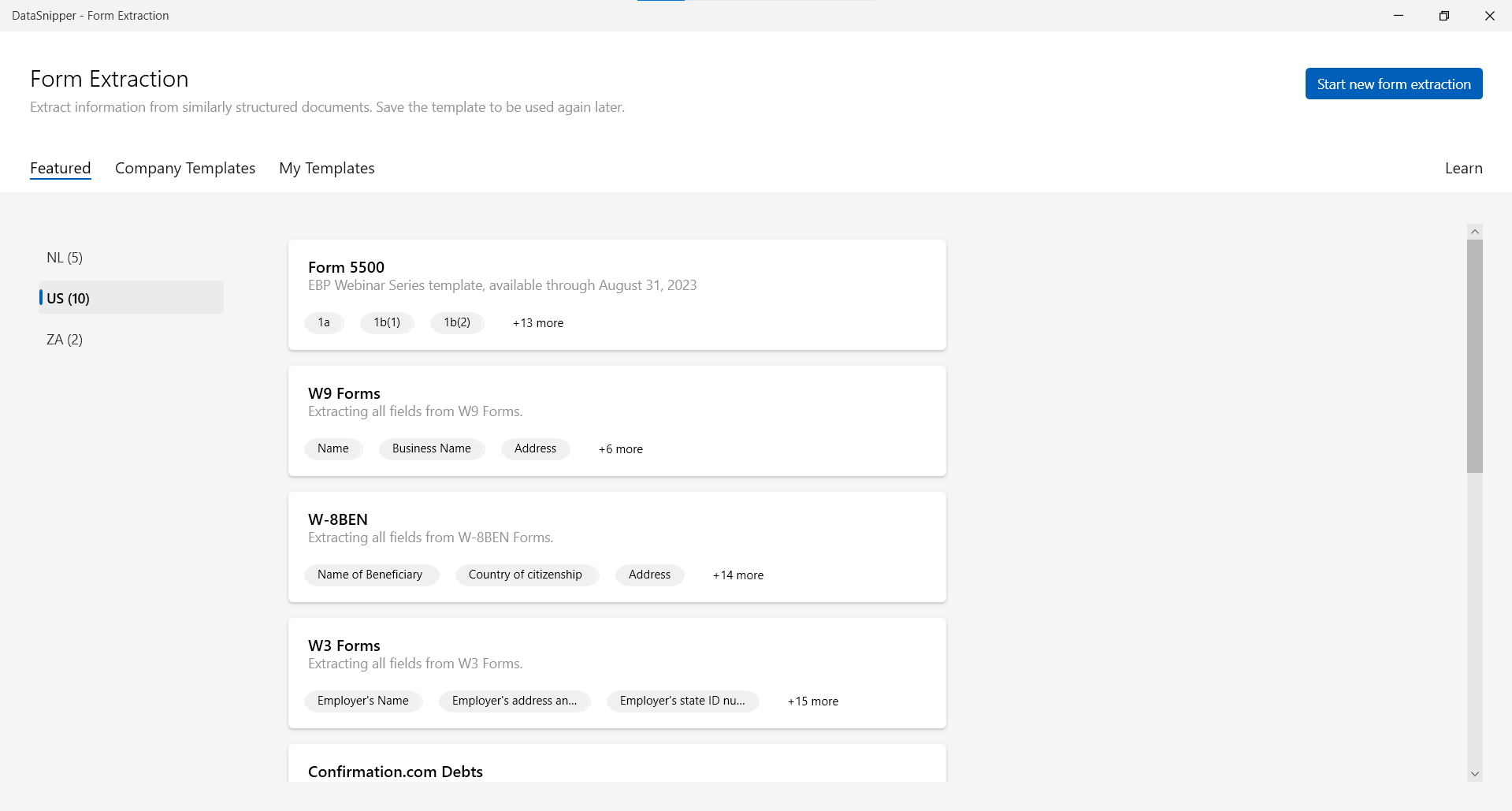This screenshot has height=811, width=1512.
Task: Click the Business Name tag in W9 Forms
Action: [431, 448]
